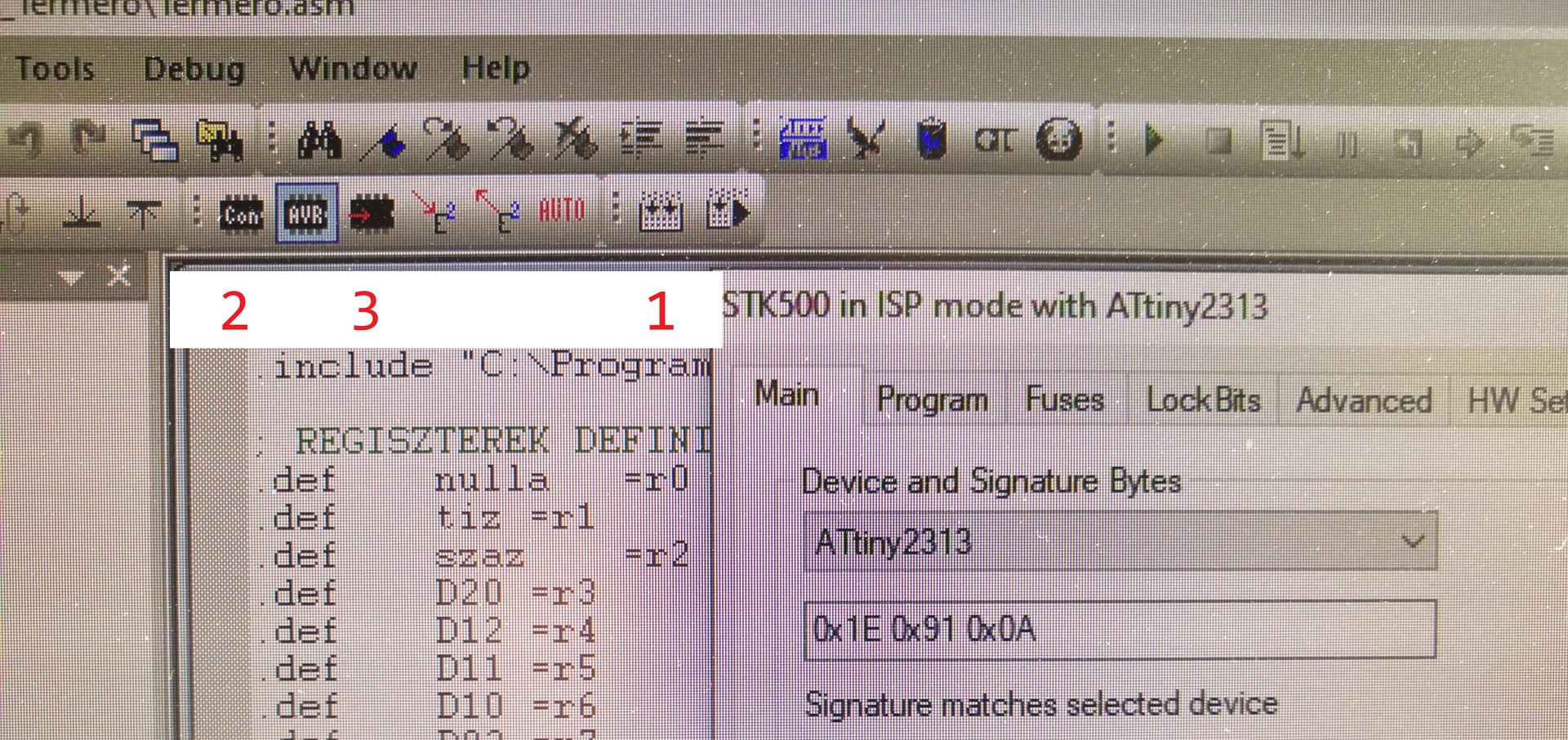Screen dimensions: 1568x740
Task: Click the code line '.def szaz =r2'
Action: 474,555
